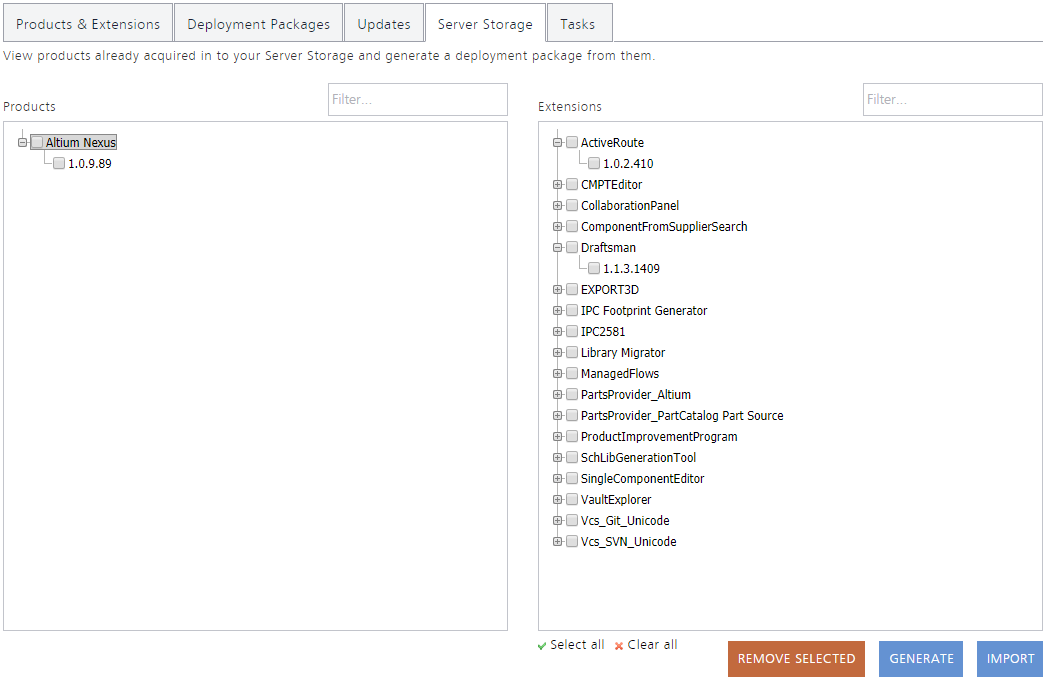Click the Generate button
The height and width of the screenshot is (682, 1047).
click(x=921, y=659)
